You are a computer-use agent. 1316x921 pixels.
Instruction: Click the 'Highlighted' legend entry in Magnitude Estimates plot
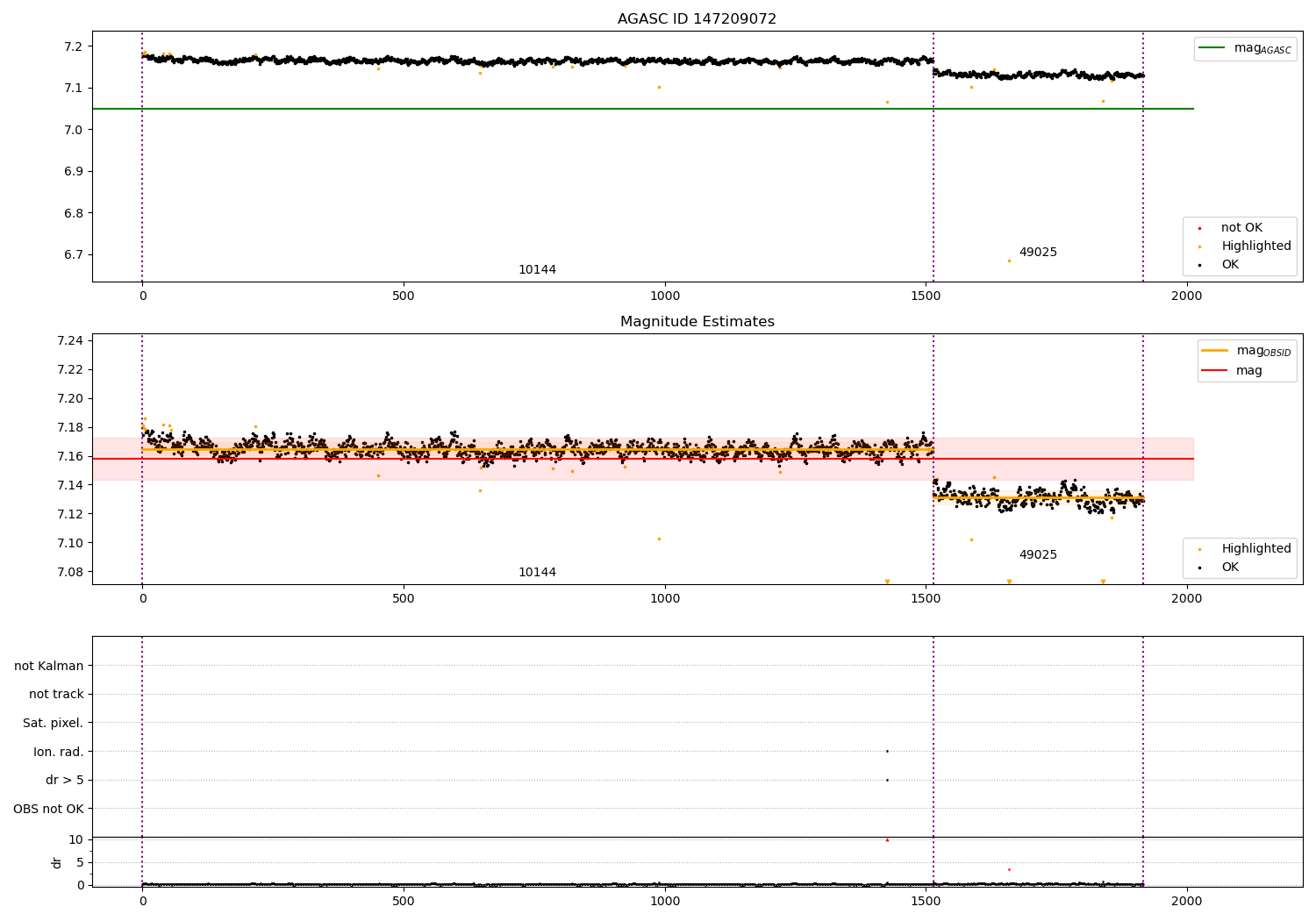click(x=1237, y=549)
